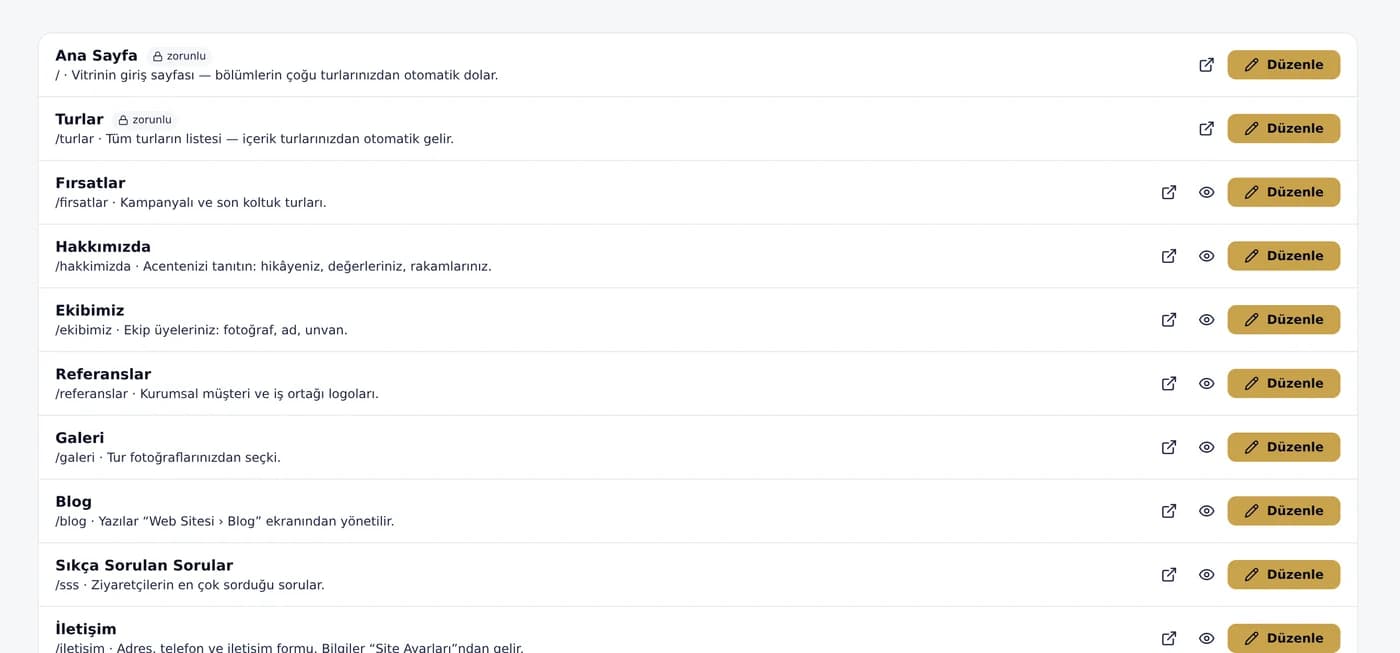Click Düzenle for Sıkça Sorulan Sorular
The width and height of the screenshot is (1400, 653).
pyautogui.click(x=1283, y=575)
